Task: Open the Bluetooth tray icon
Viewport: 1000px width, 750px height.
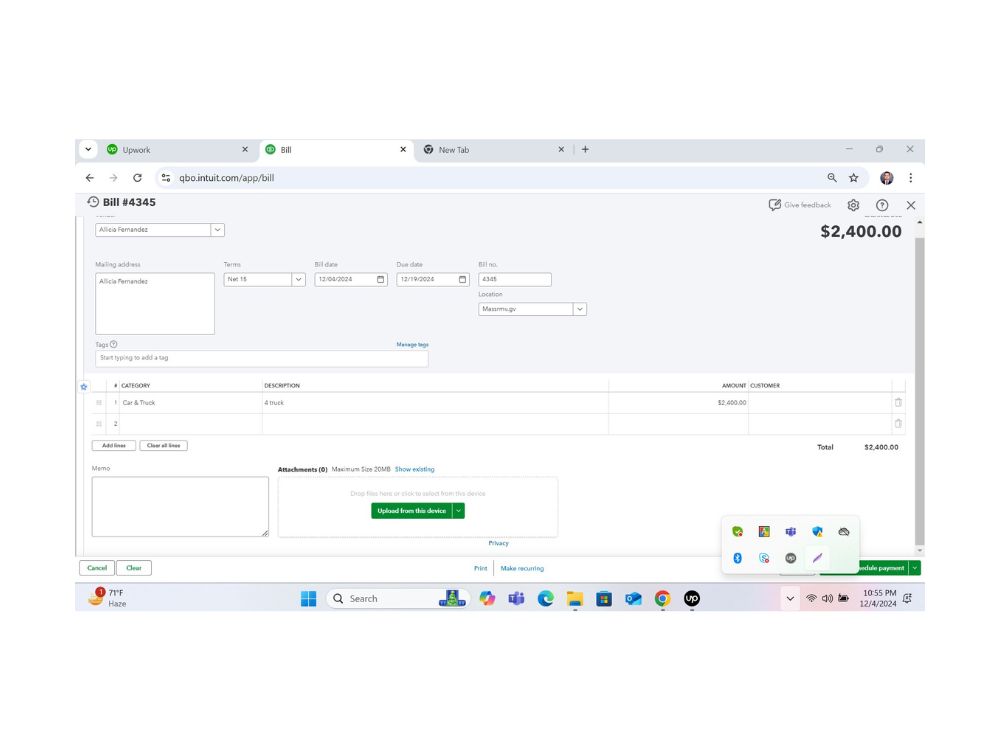Action: coord(737,558)
